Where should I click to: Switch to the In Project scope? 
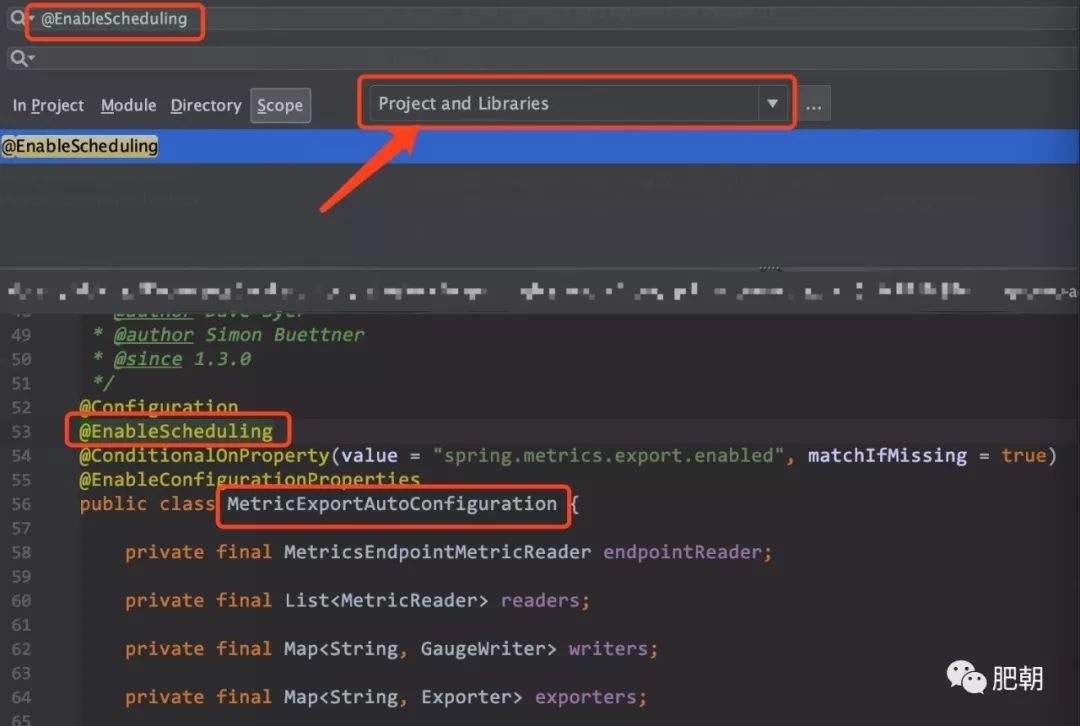pos(48,105)
